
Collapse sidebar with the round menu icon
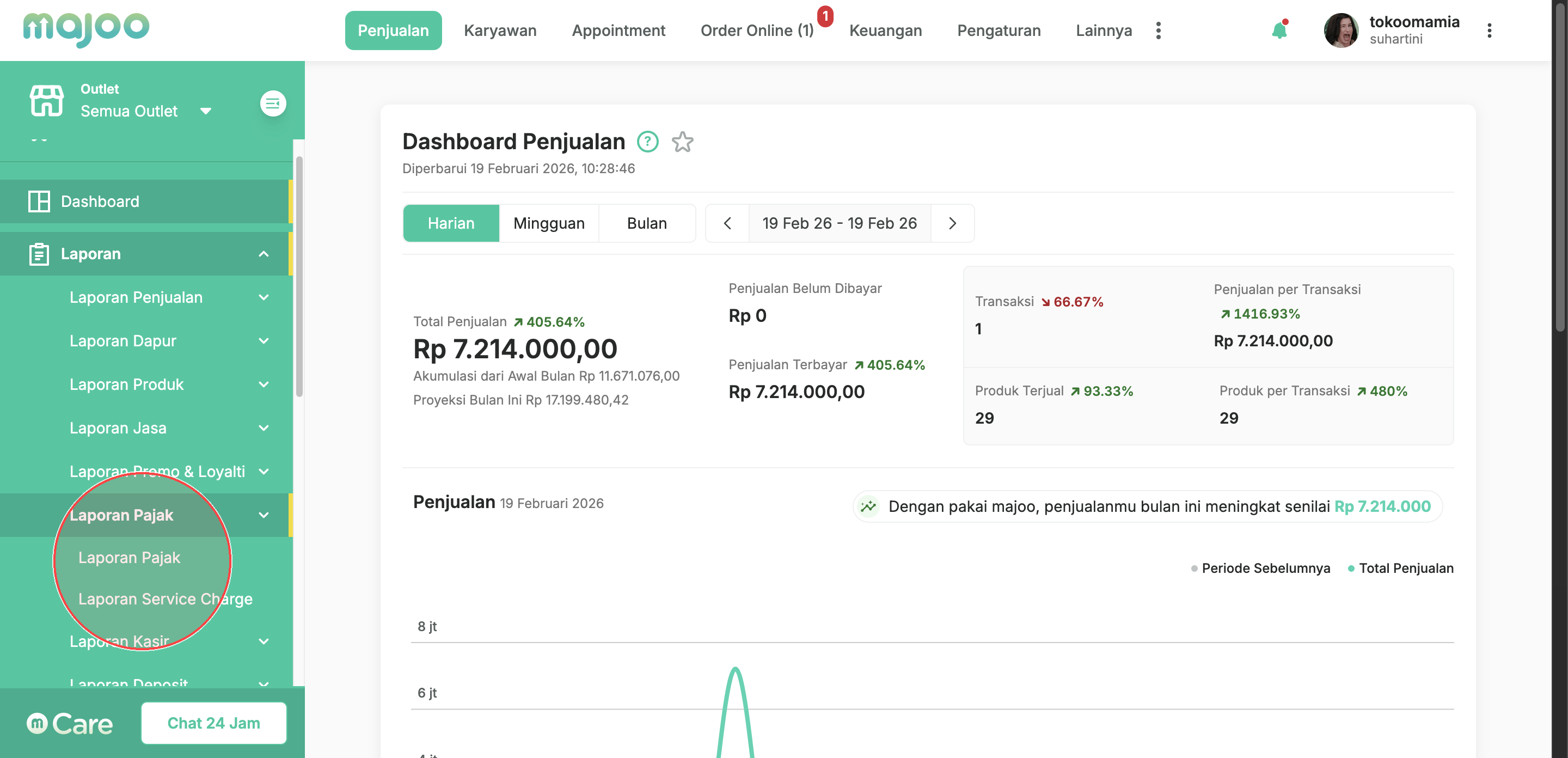coord(273,103)
